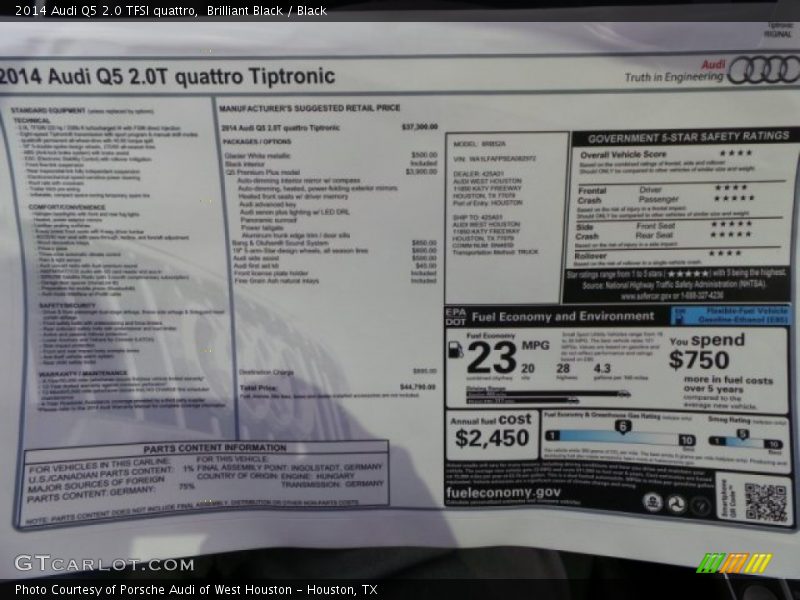Click the Frontal Crash Passenger star rating

734,198
